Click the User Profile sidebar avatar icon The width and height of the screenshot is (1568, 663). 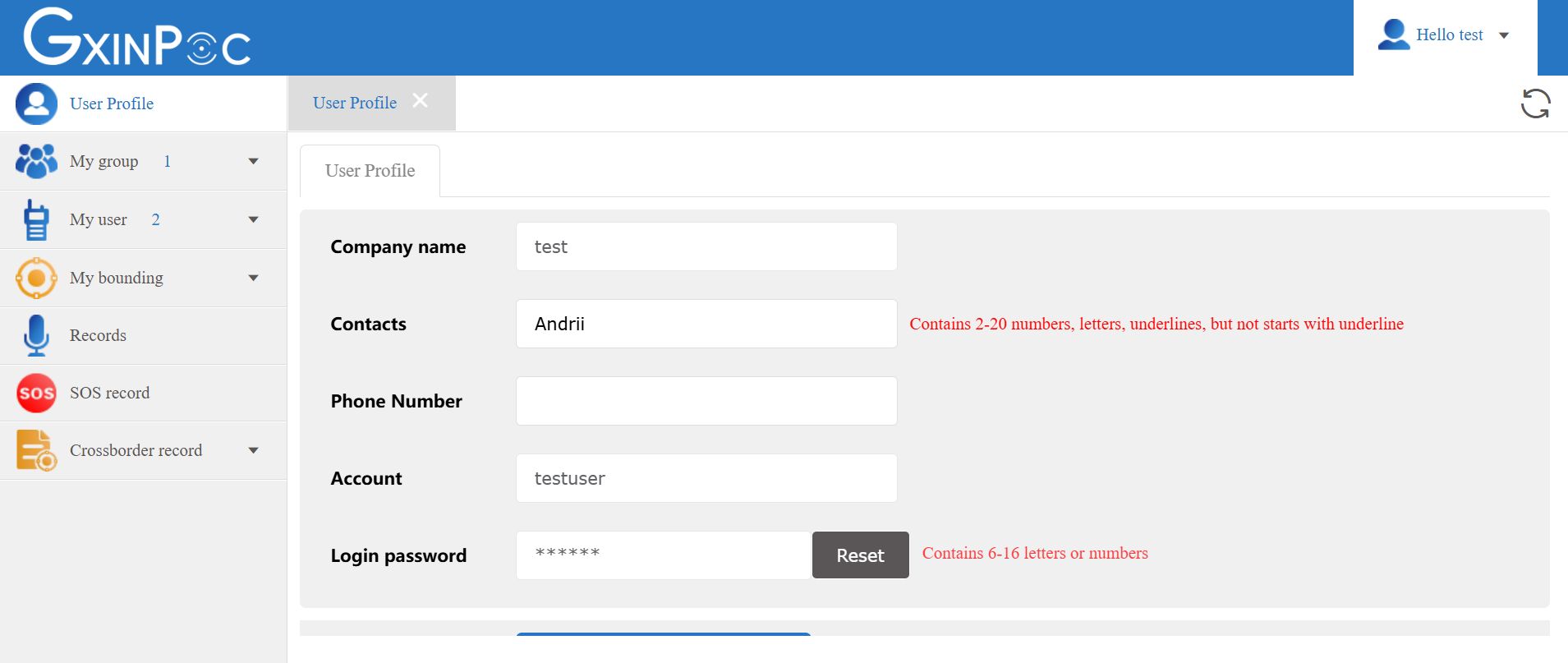coord(36,104)
